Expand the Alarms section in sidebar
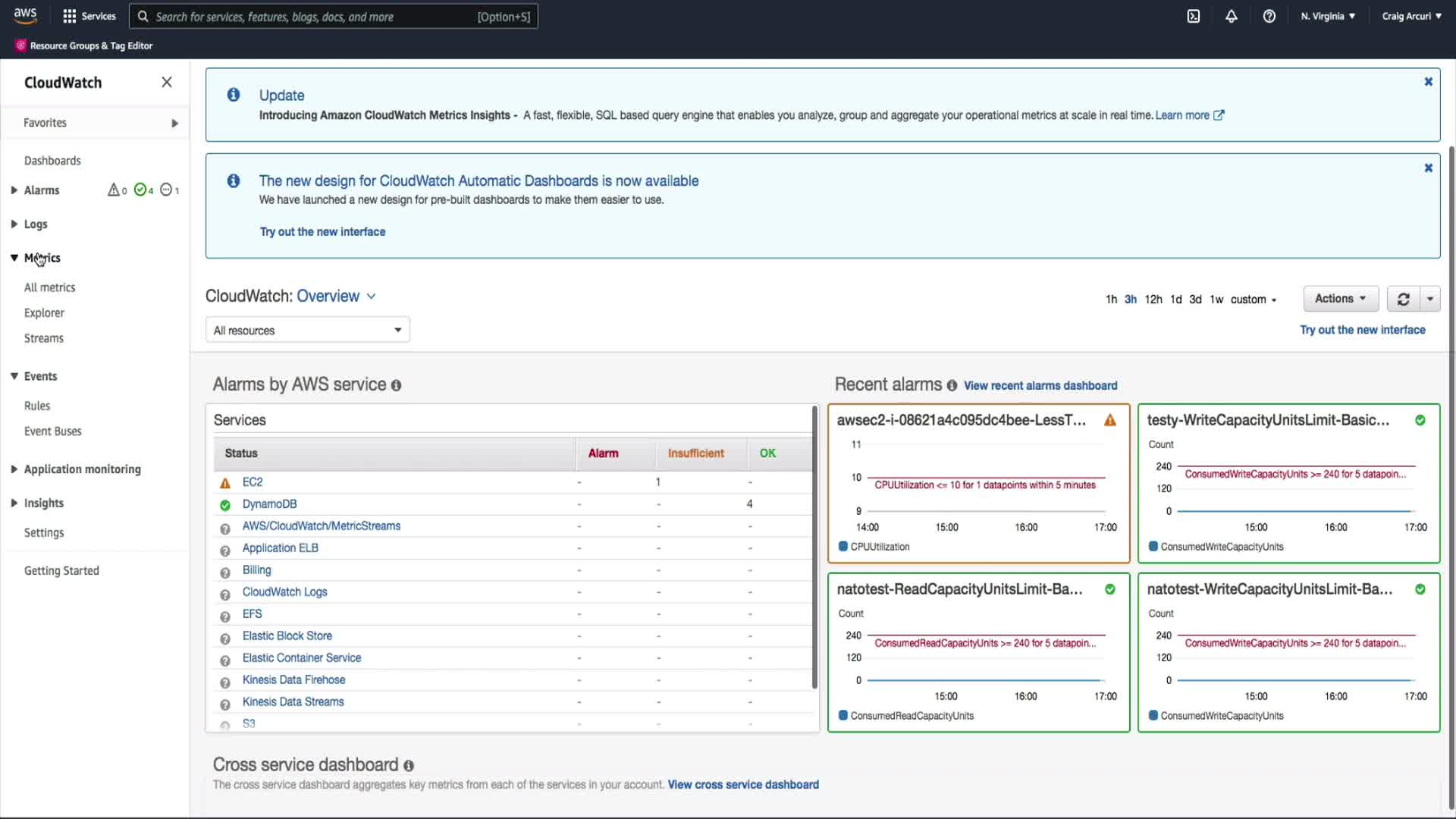Image resolution: width=1456 pixels, height=819 pixels. pos(14,190)
